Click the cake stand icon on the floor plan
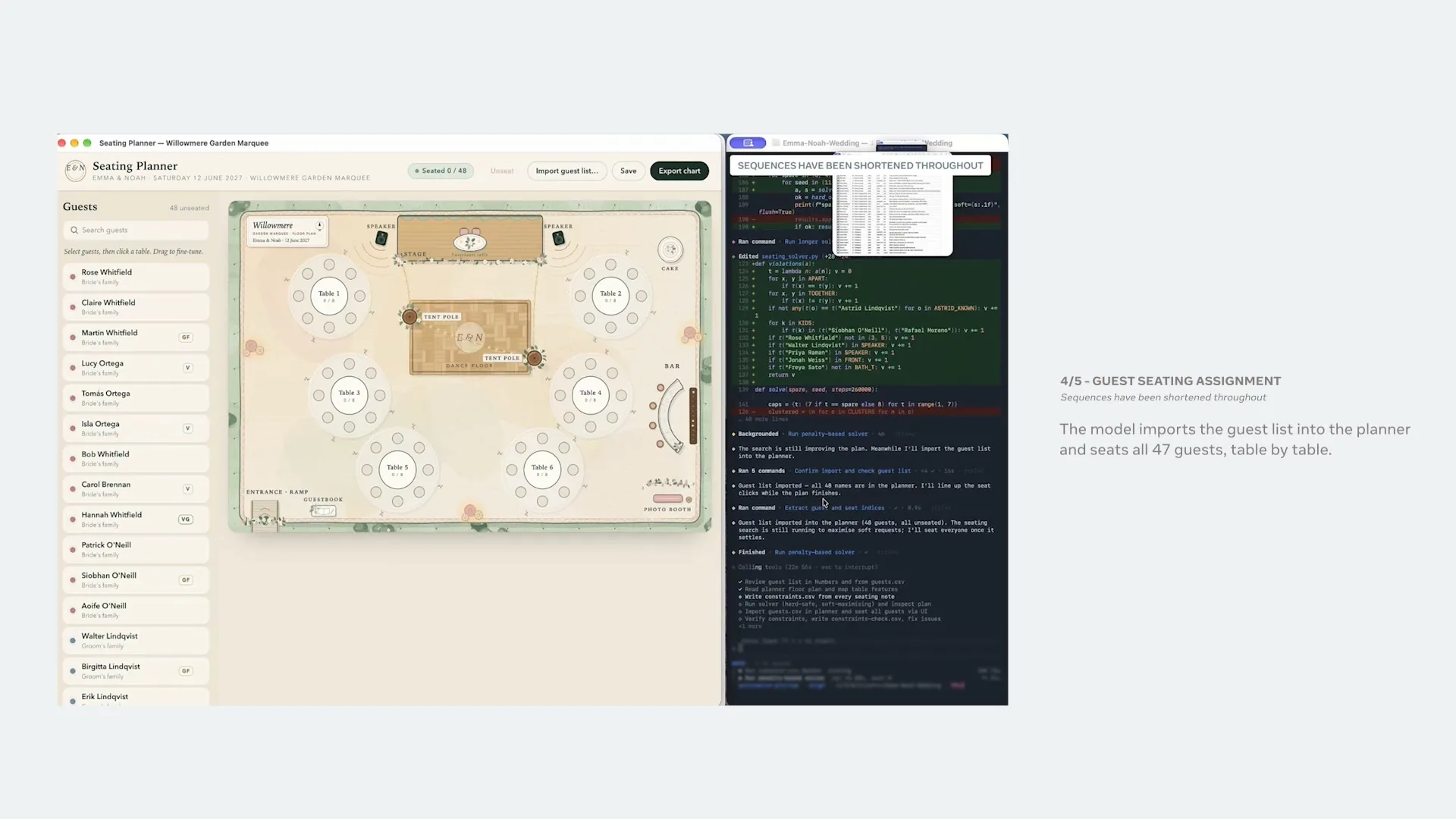The width and height of the screenshot is (1456, 819). point(670,249)
